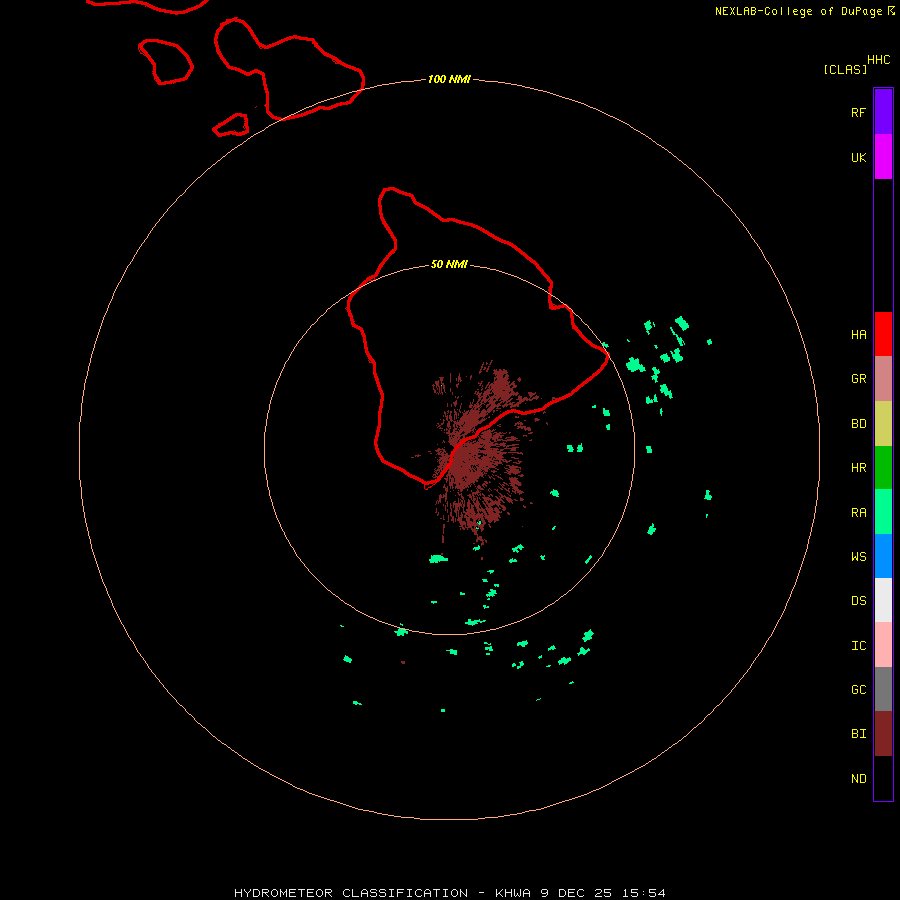900x900 pixels.
Task: Click the 100 NMI range ring label
Action: coord(449,79)
